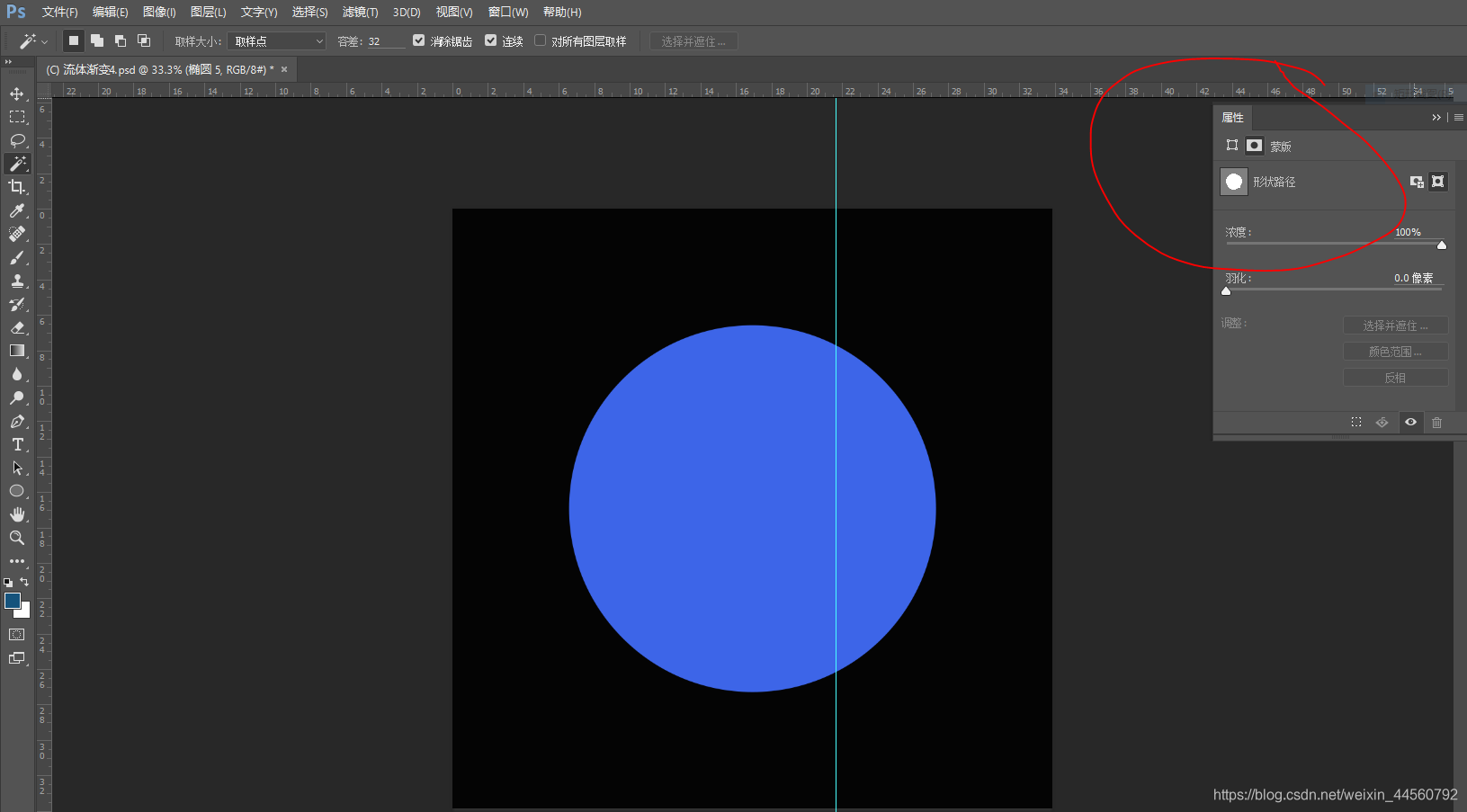
Task: Choose Subtract from Selection mode
Action: click(121, 40)
